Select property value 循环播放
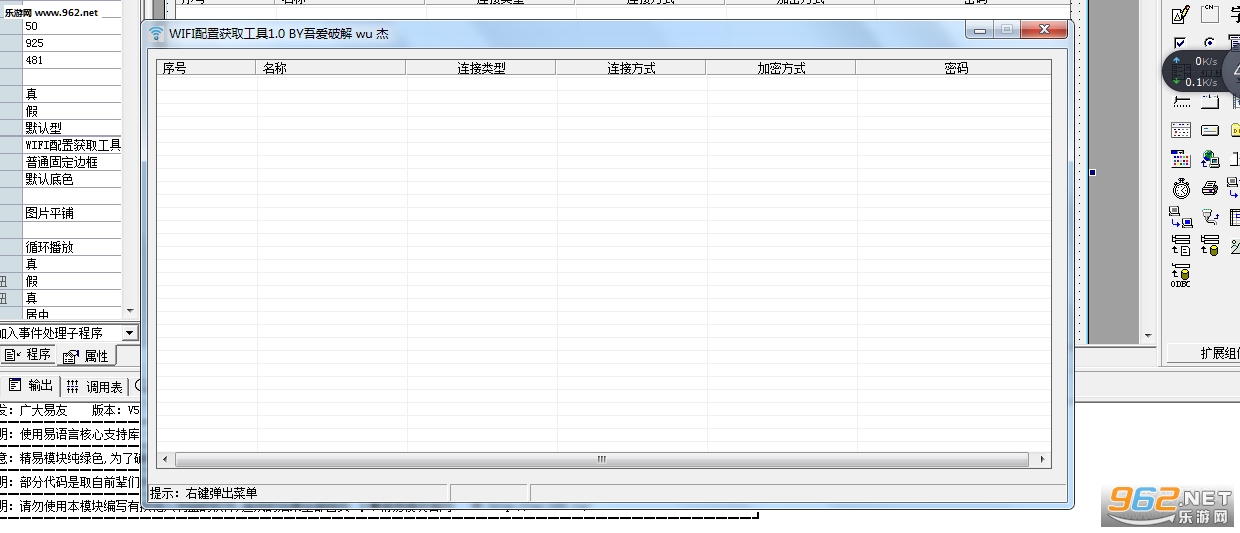 (x=72, y=247)
